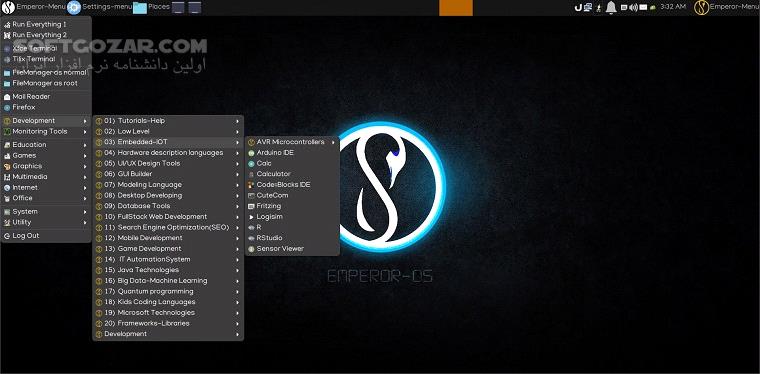Click the network computers icon in tray
760x374 pixels.
pos(588,7)
